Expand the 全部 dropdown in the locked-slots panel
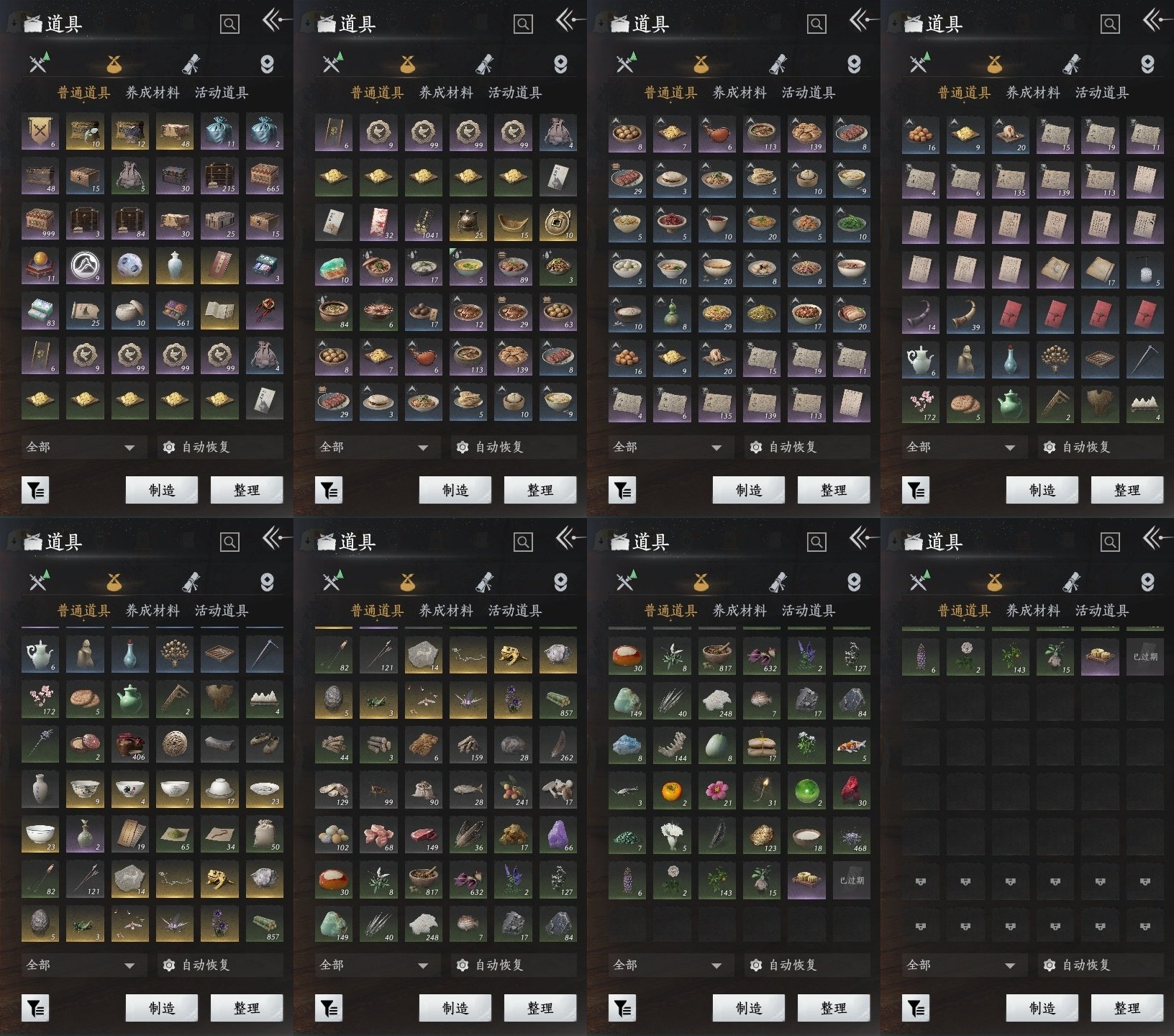This screenshot has height=1036, width=1174. [961, 965]
